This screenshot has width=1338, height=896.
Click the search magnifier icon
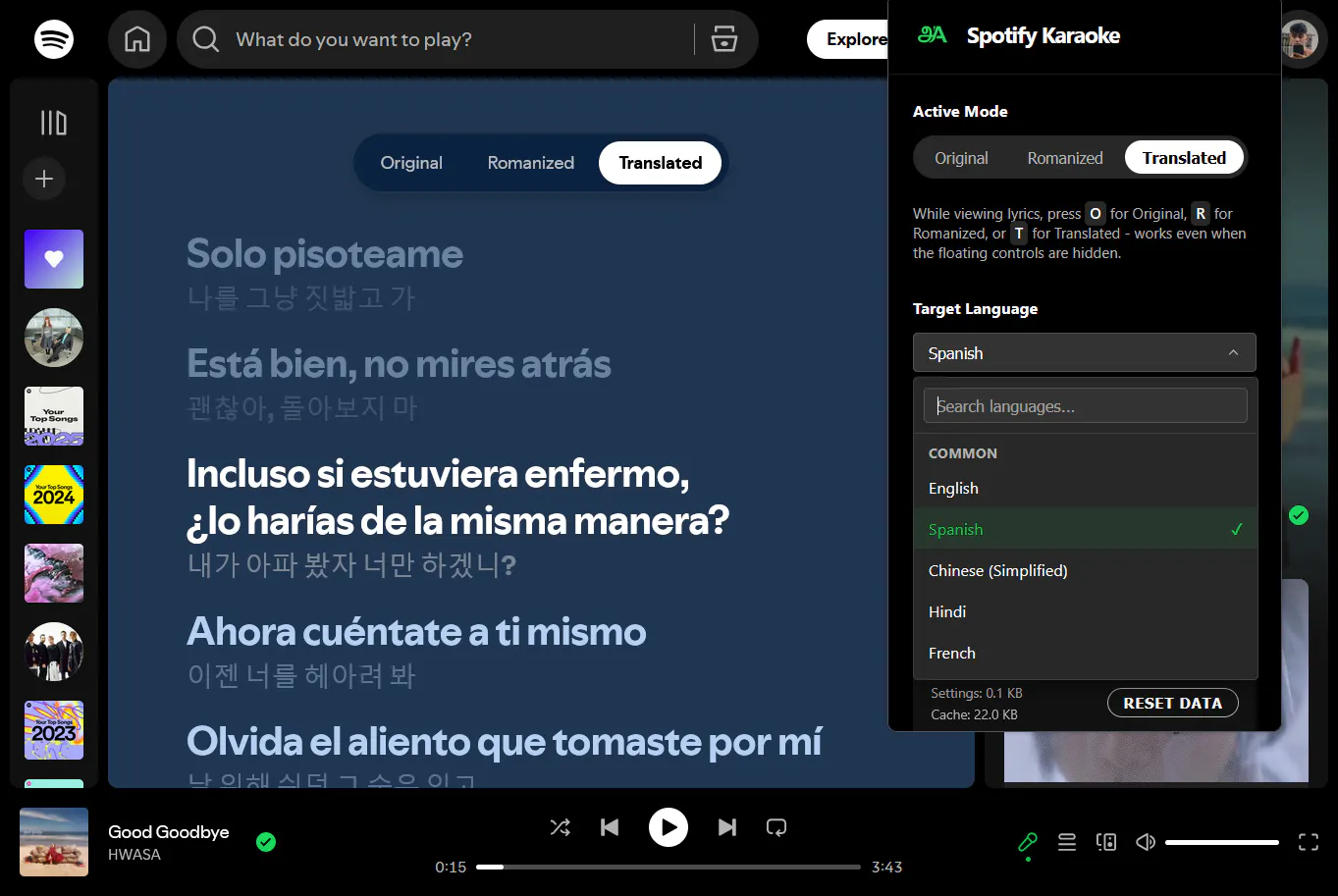(205, 39)
